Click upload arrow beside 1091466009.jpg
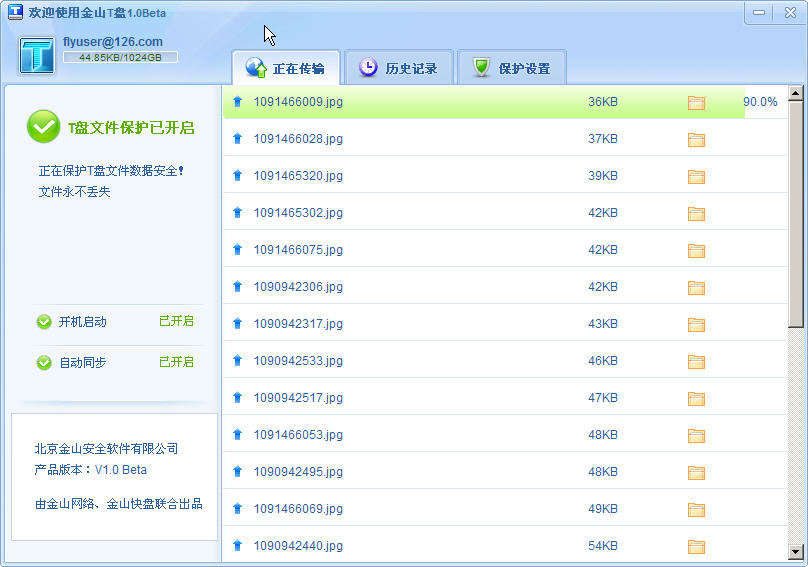This screenshot has width=808, height=567. [238, 102]
